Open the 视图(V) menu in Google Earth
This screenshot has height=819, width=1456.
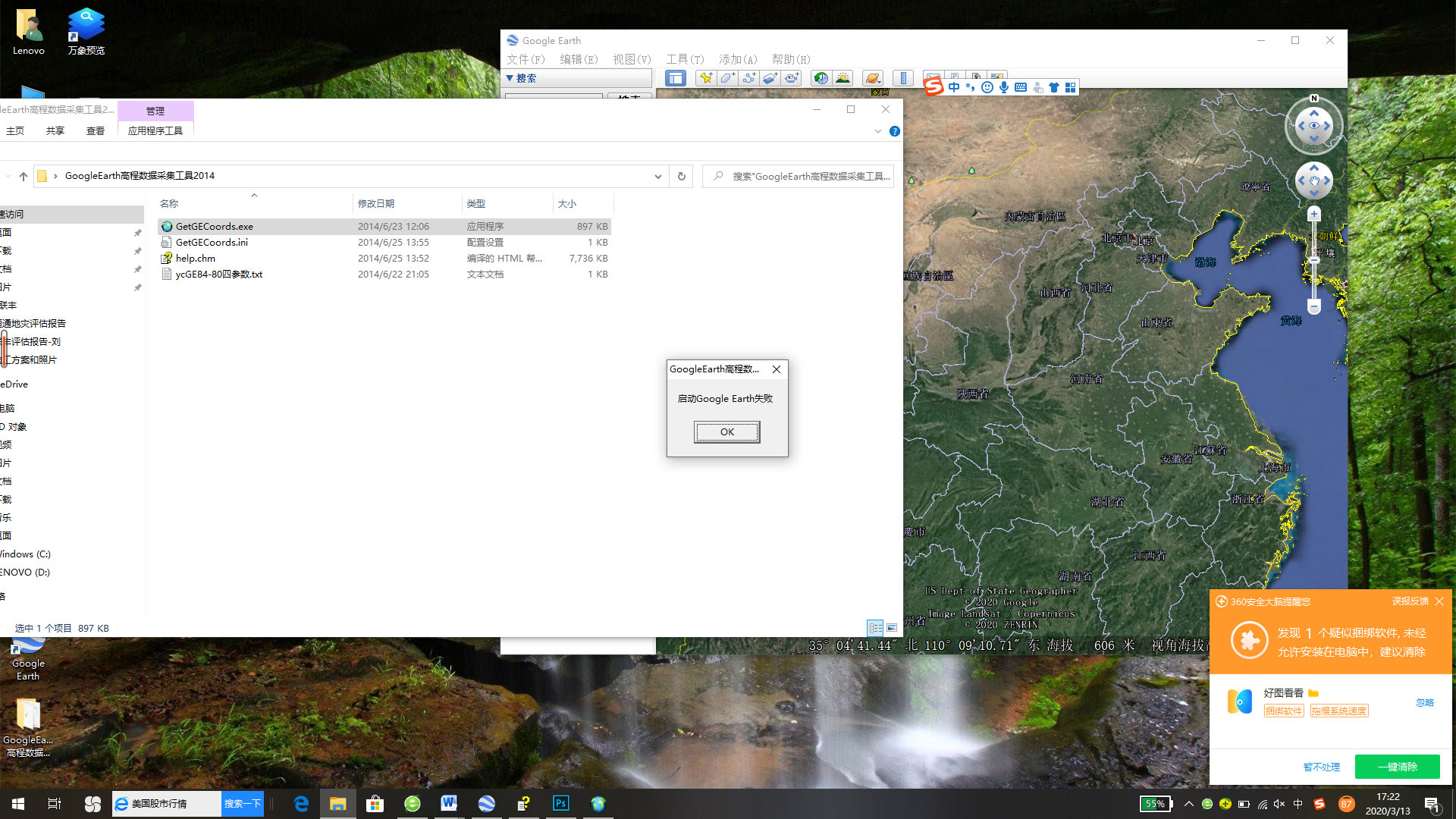point(632,59)
